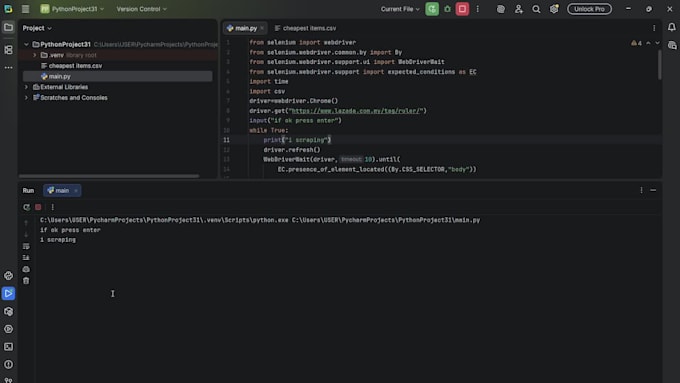Open the Version Control dropdown
The image size is (680, 383).
click(x=141, y=9)
